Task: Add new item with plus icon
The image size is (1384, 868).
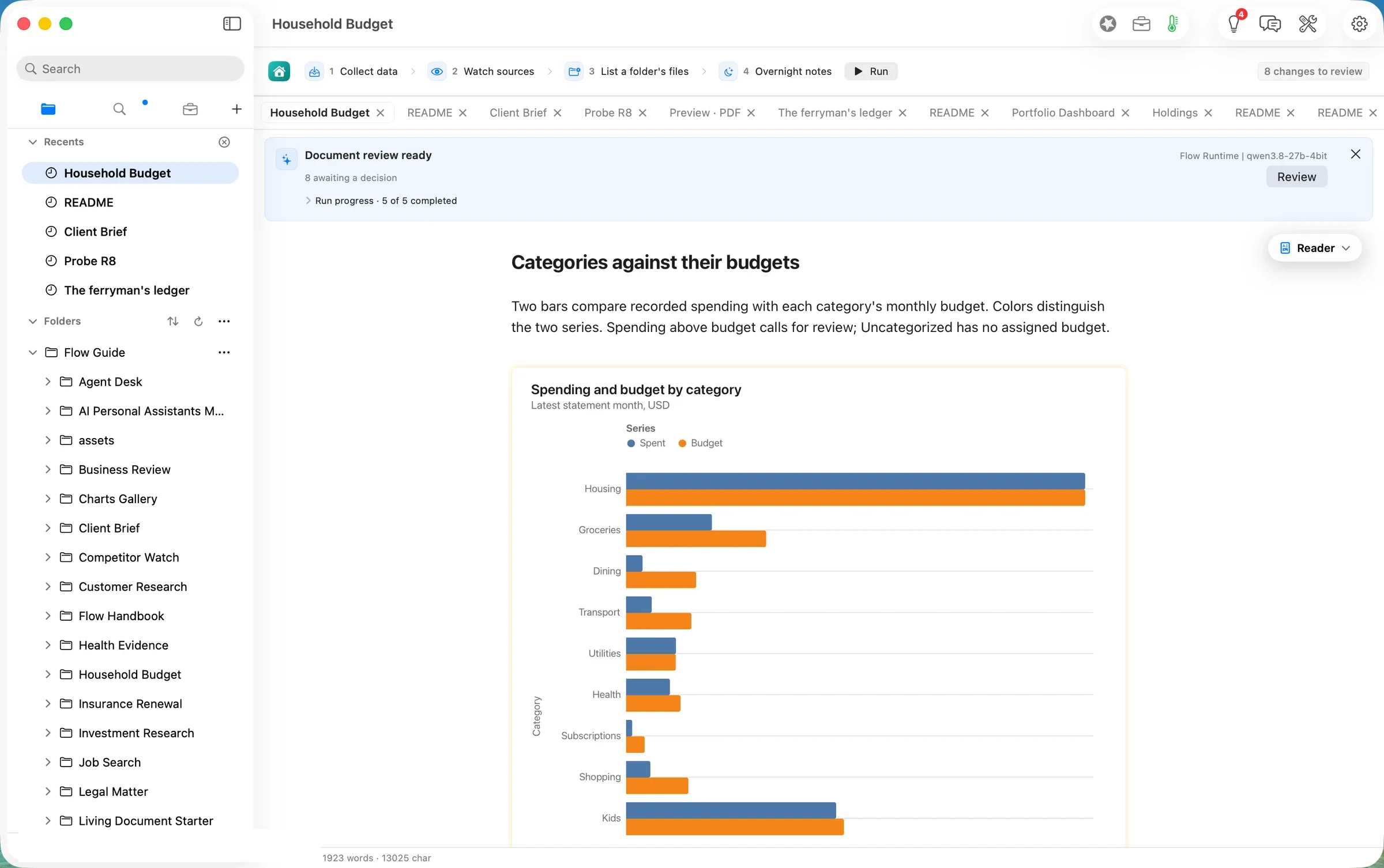Action: click(x=236, y=109)
